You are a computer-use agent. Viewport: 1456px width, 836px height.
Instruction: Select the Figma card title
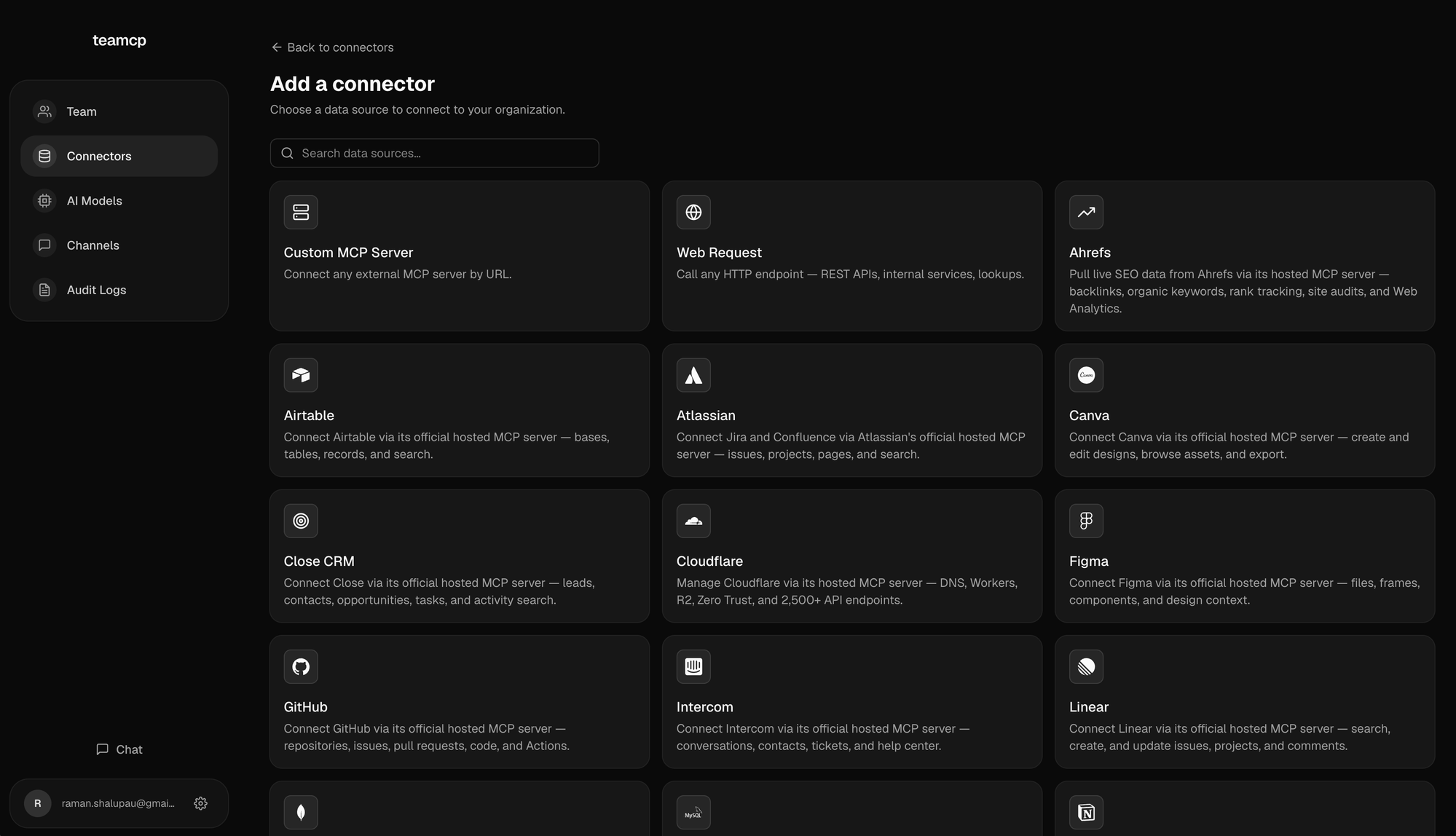[1088, 561]
